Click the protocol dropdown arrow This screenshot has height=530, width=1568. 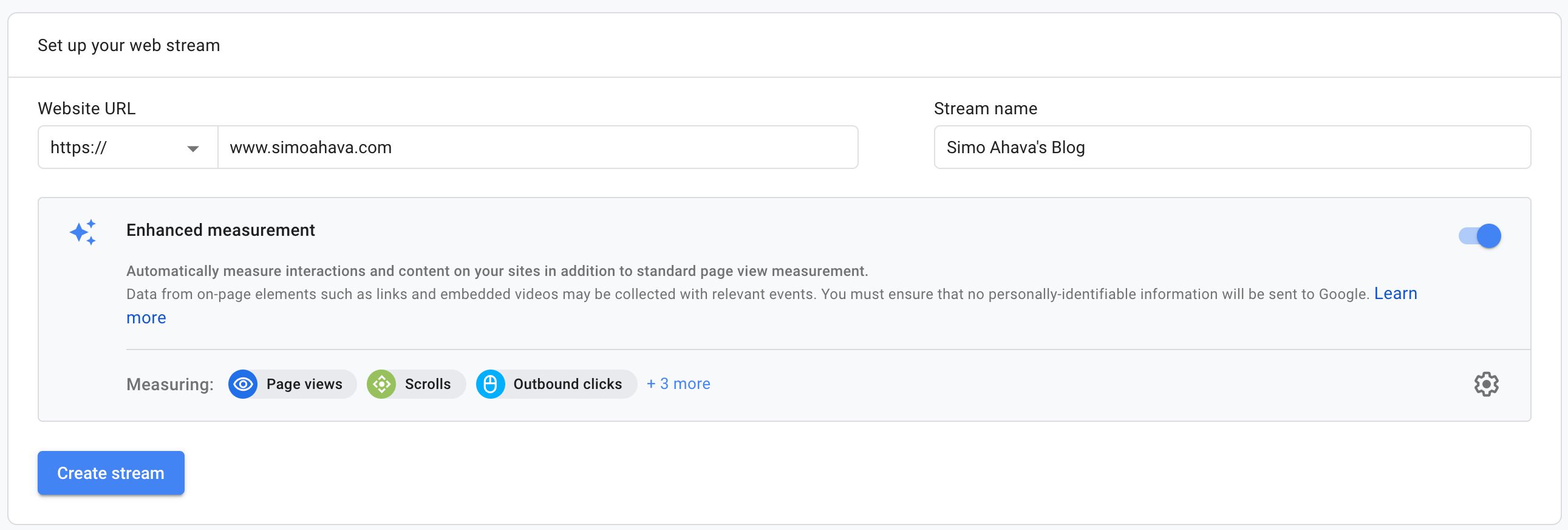pos(193,149)
